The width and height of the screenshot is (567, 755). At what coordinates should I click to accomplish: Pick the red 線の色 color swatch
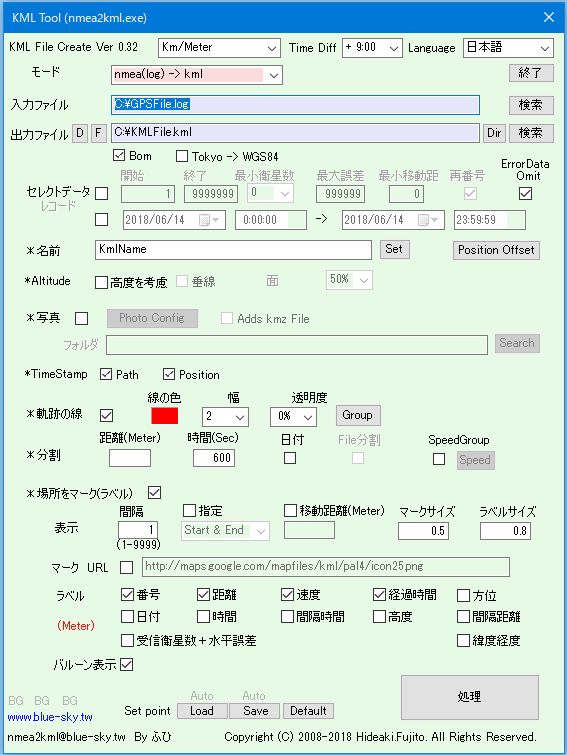click(165, 416)
